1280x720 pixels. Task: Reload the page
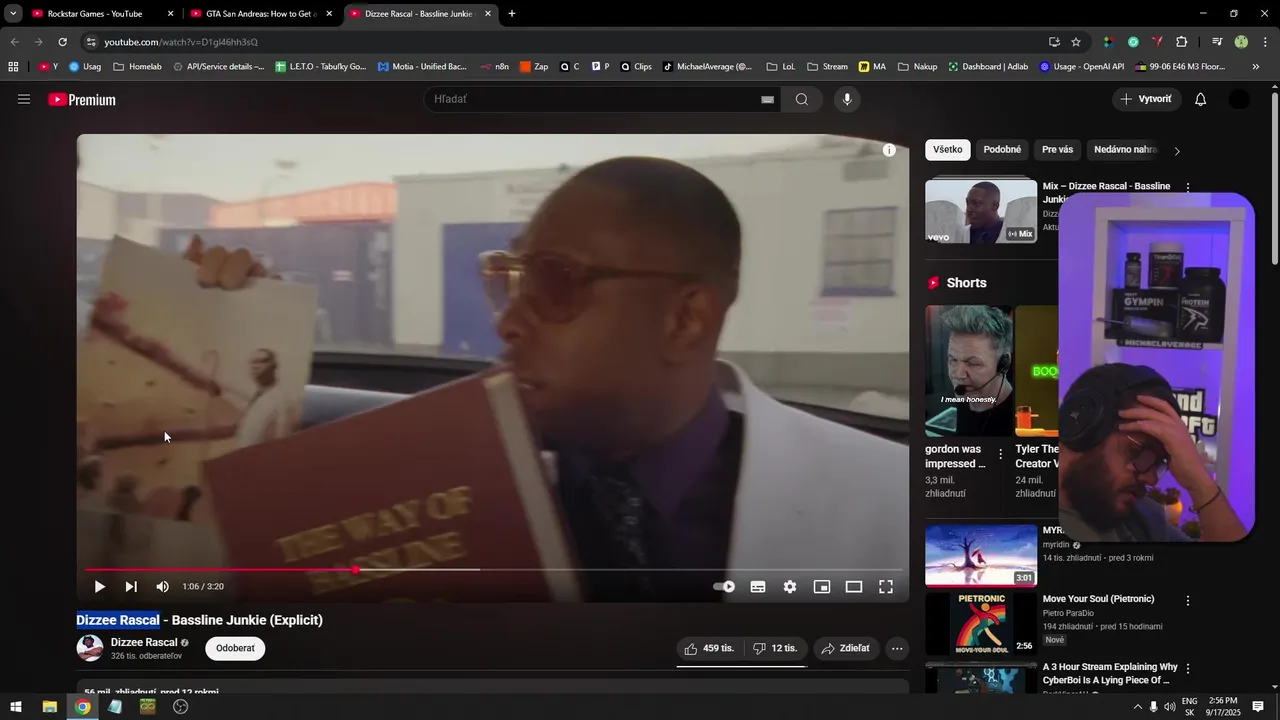[62, 42]
